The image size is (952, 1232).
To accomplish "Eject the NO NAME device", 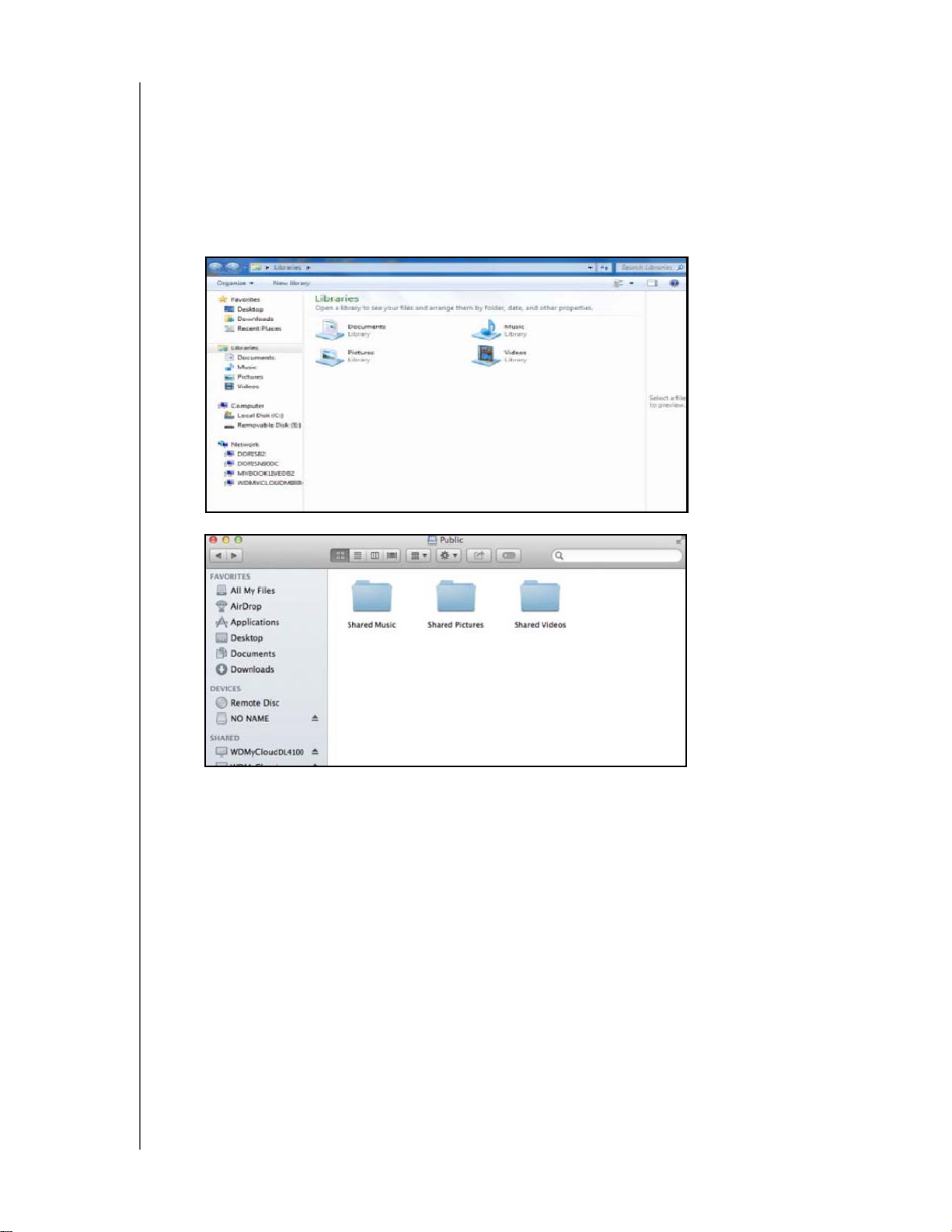I will (315, 718).
